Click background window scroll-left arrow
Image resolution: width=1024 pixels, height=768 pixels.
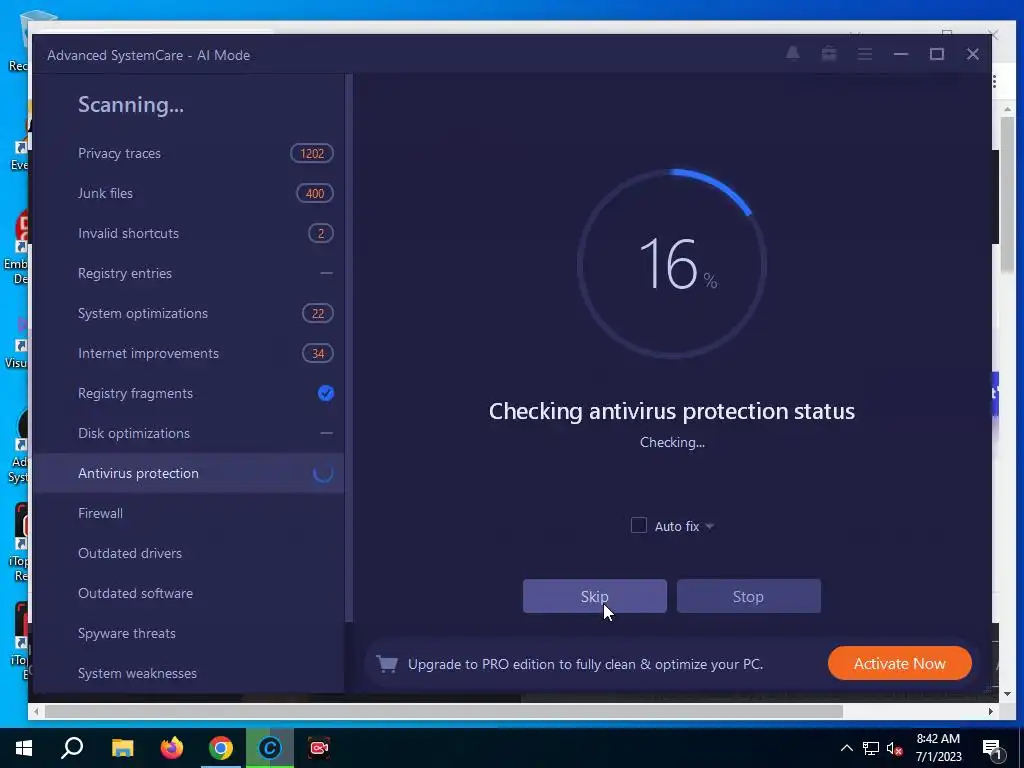click(x=36, y=711)
